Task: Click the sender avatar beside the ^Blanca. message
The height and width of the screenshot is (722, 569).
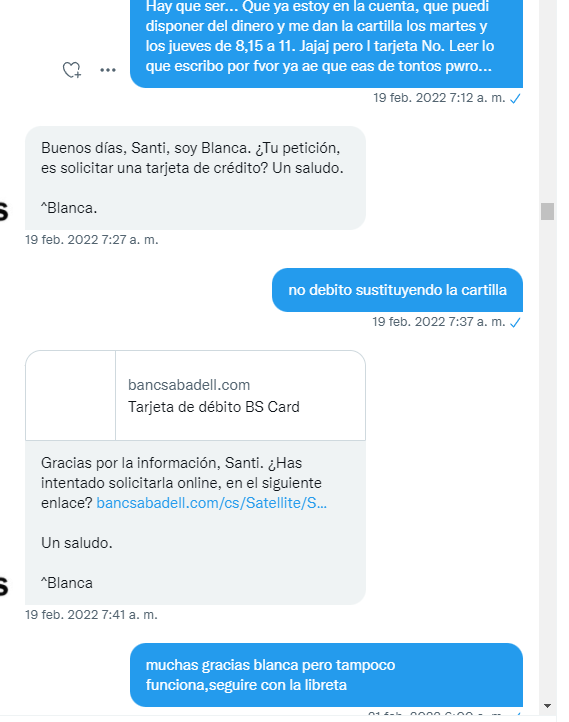Action: coord(4,212)
